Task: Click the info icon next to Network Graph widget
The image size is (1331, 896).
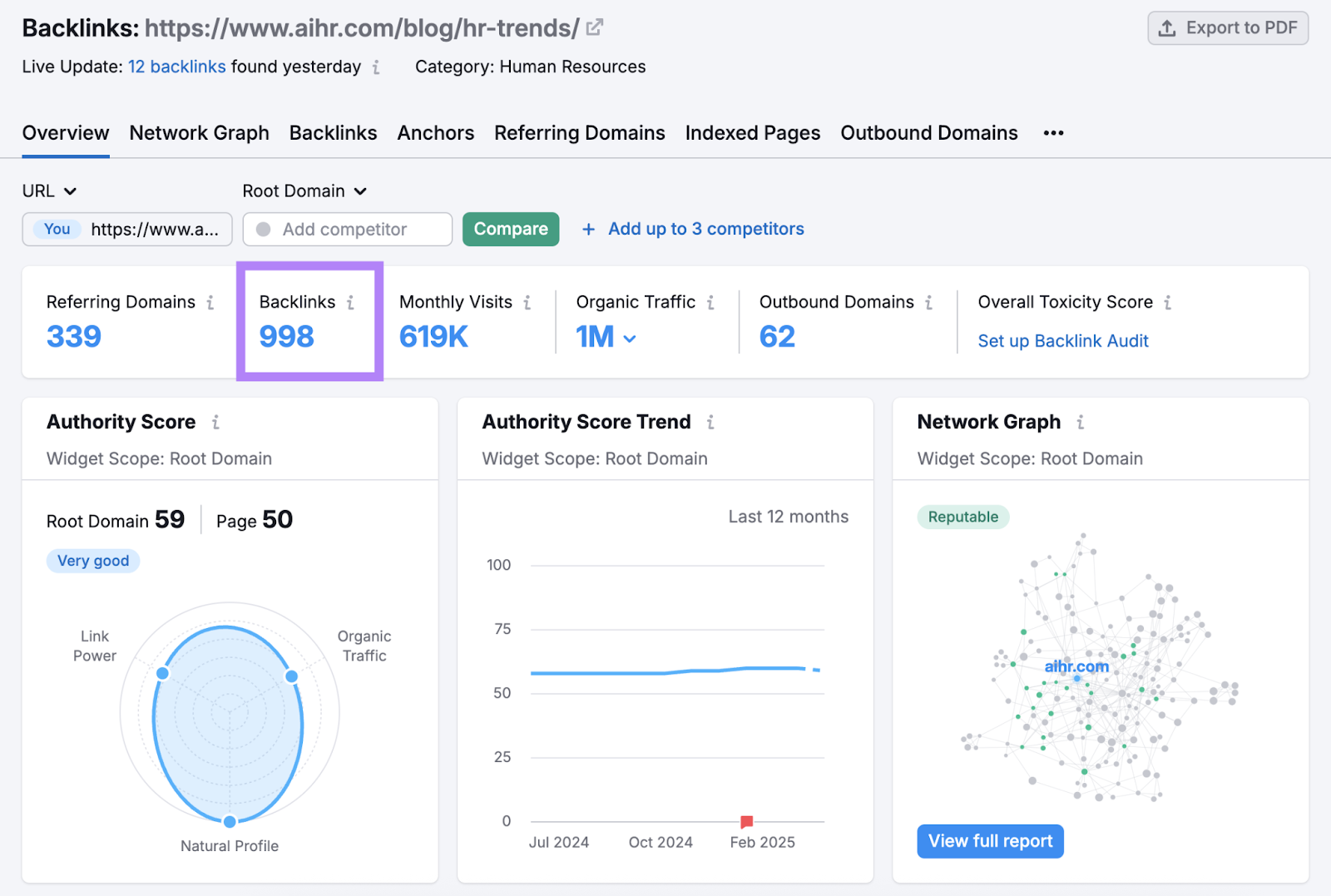Action: (x=1080, y=422)
